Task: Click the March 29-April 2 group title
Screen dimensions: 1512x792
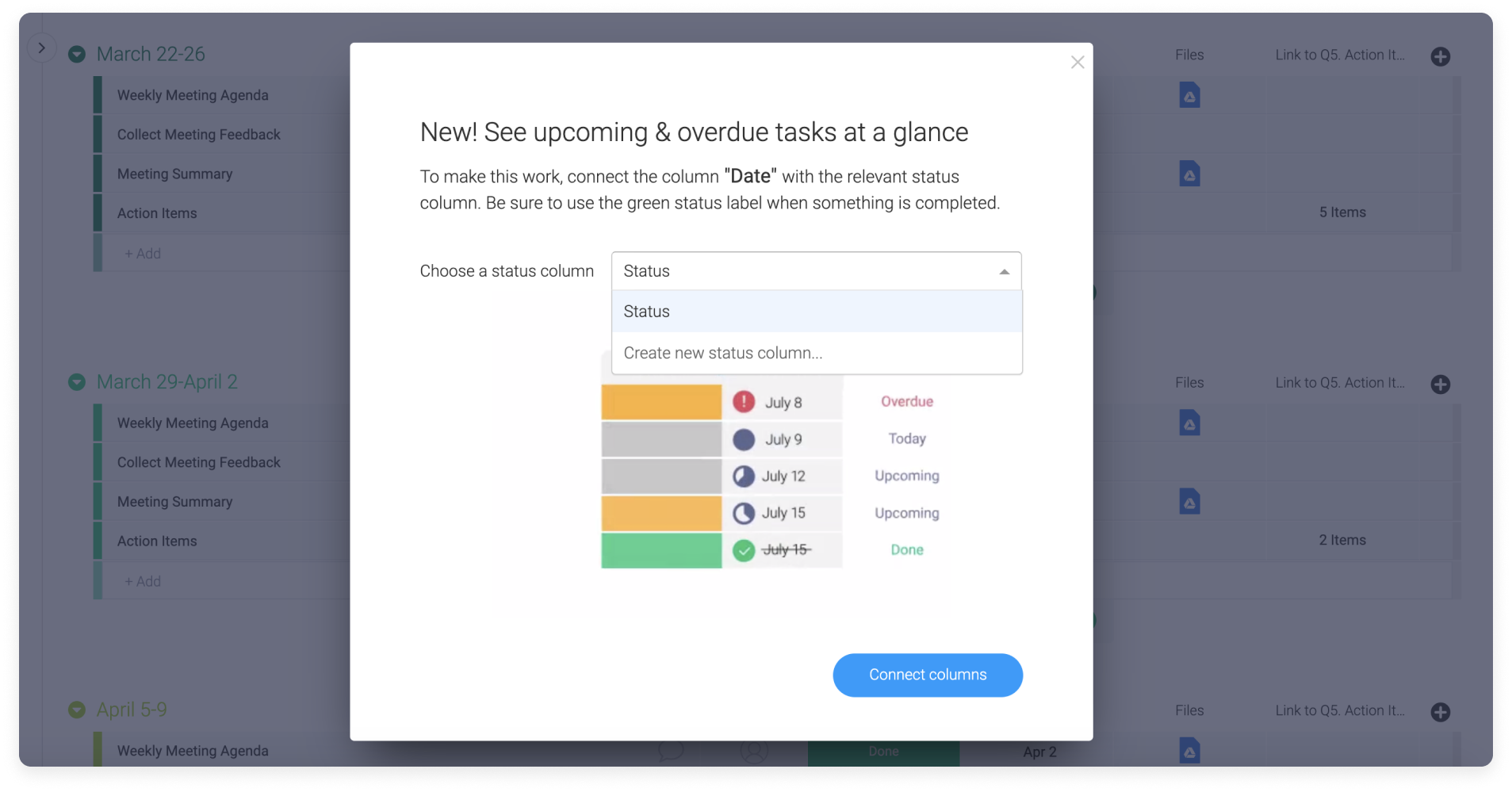Action: (167, 382)
